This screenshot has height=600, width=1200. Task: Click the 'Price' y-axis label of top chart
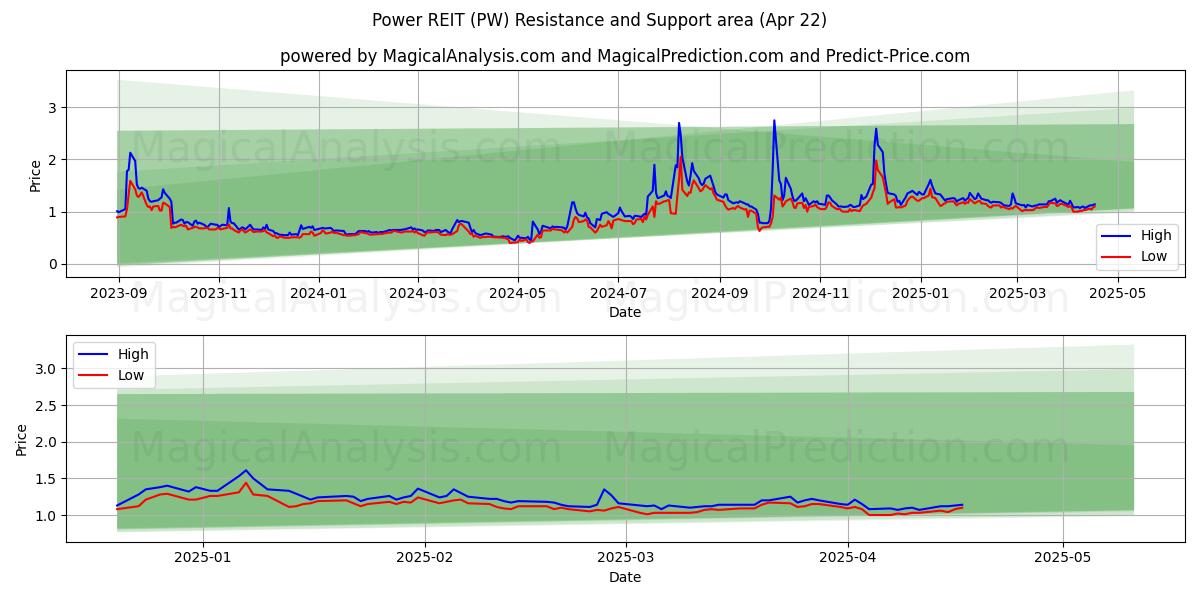36,176
